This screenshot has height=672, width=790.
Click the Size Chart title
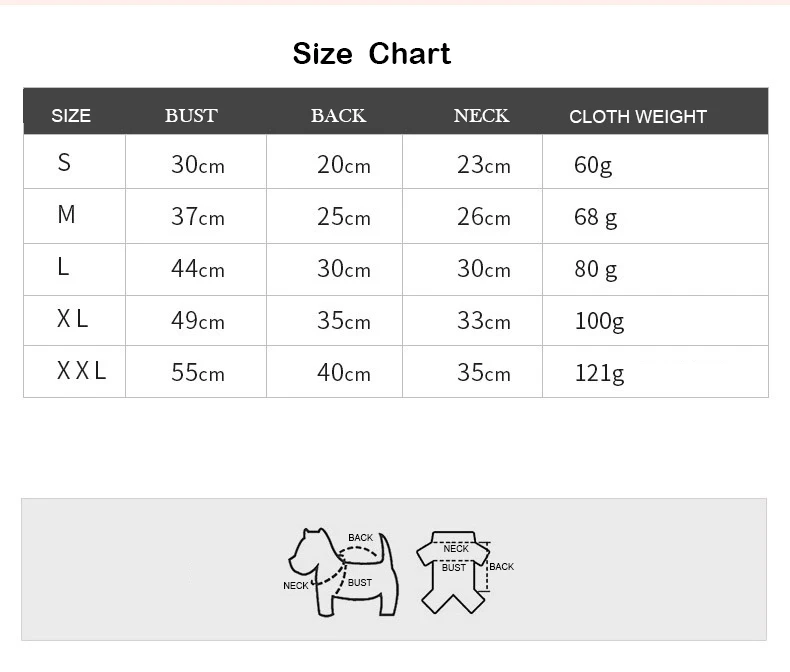(372, 54)
